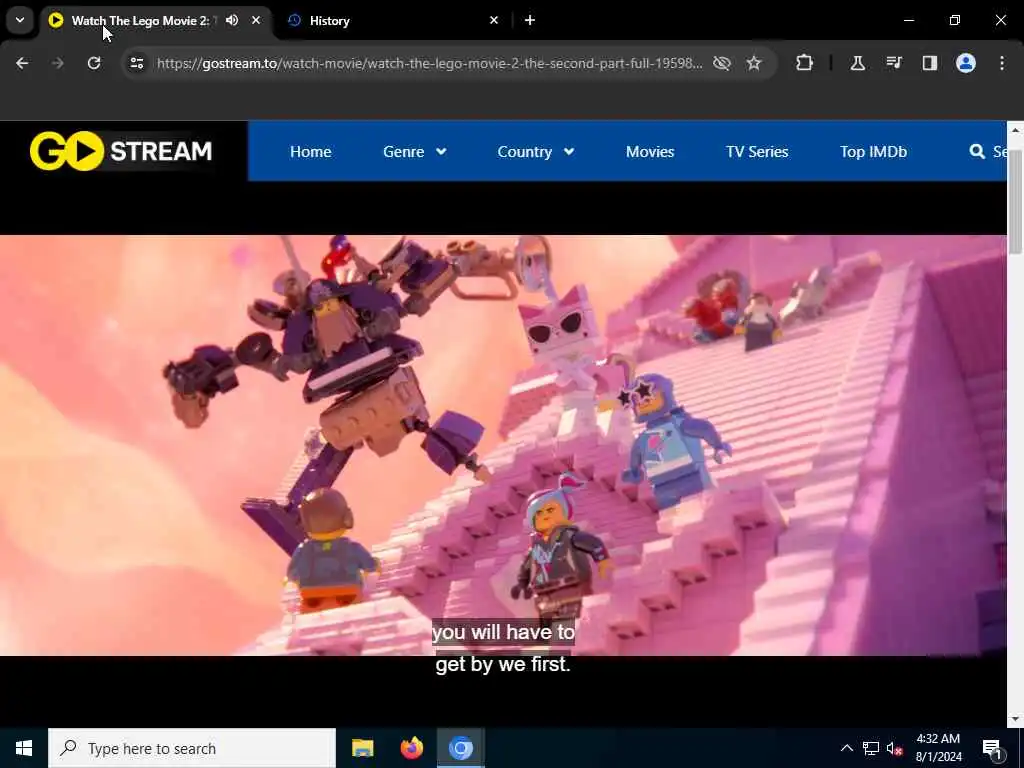Go to Home in site navigation
This screenshot has height=768, width=1024.
pyautogui.click(x=311, y=152)
